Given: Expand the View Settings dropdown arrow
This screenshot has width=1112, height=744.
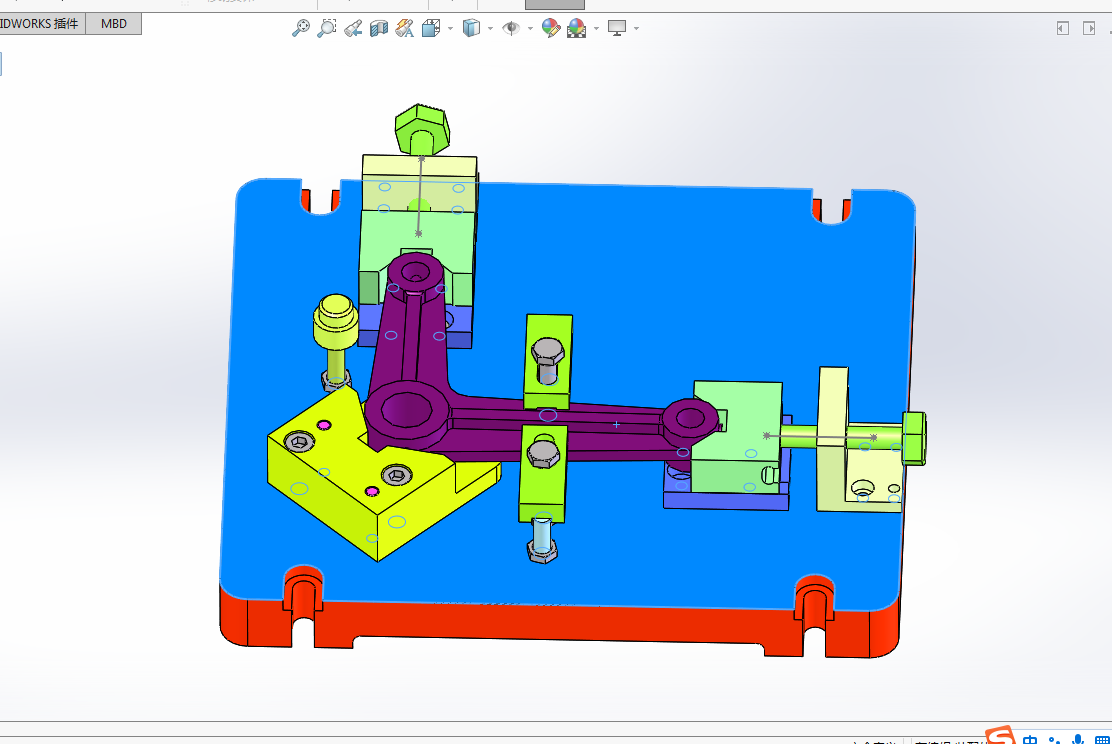Looking at the screenshot, I should (636, 28).
